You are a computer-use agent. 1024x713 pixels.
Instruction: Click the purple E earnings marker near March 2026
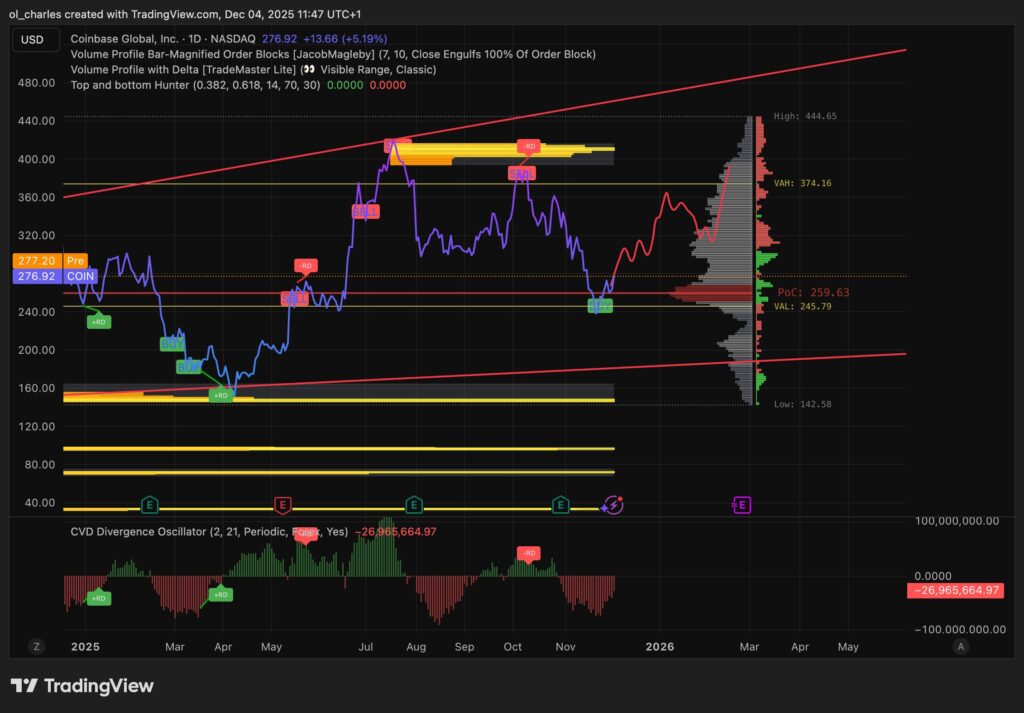741,506
